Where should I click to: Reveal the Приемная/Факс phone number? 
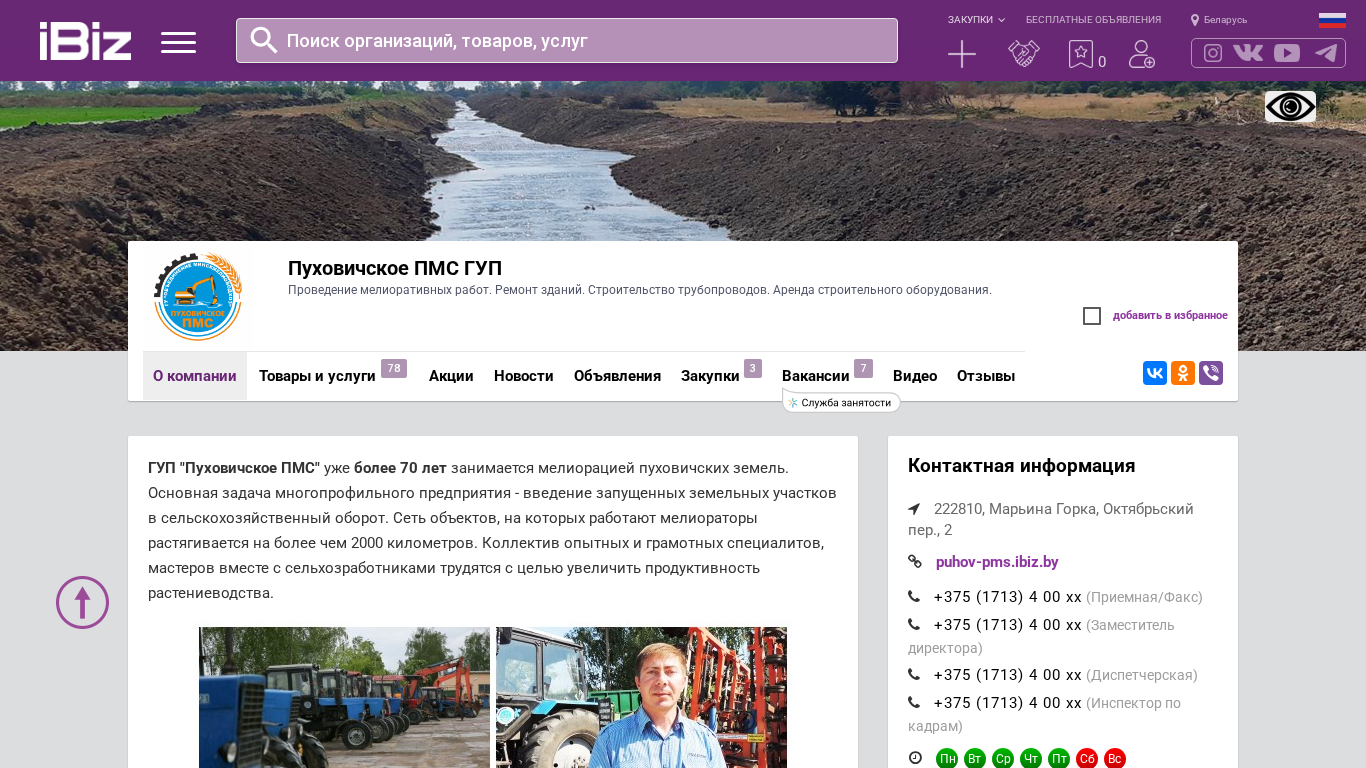tap(1008, 597)
